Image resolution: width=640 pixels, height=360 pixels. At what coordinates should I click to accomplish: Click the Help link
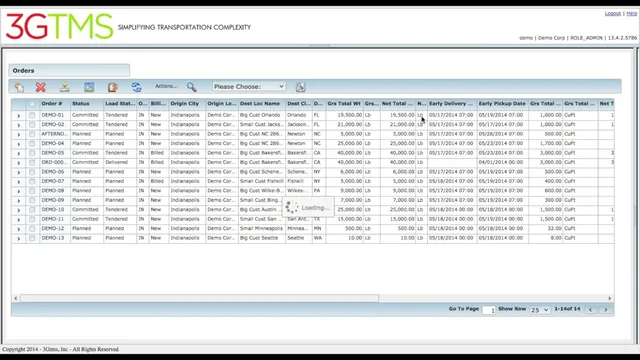coord(631,13)
